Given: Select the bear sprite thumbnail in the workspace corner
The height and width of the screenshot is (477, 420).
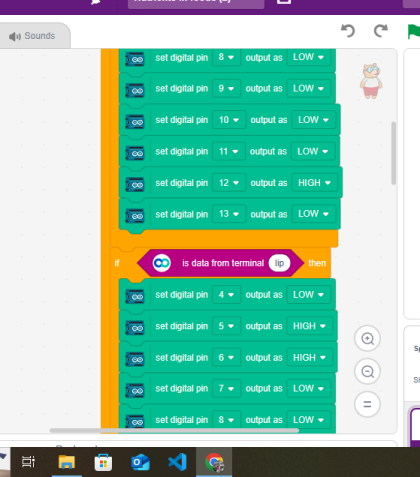Looking at the screenshot, I should (x=371, y=81).
